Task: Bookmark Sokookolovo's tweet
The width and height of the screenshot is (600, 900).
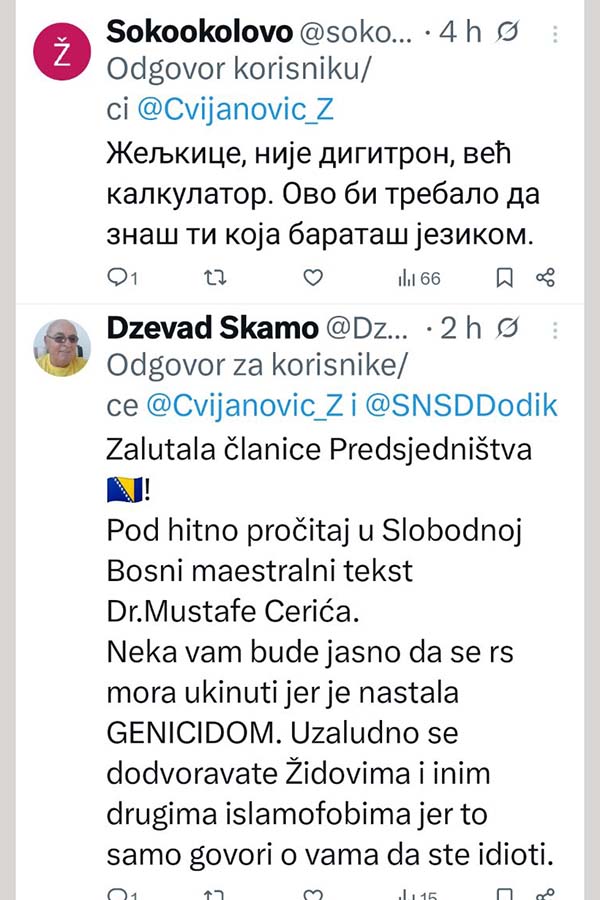Action: coord(505,278)
